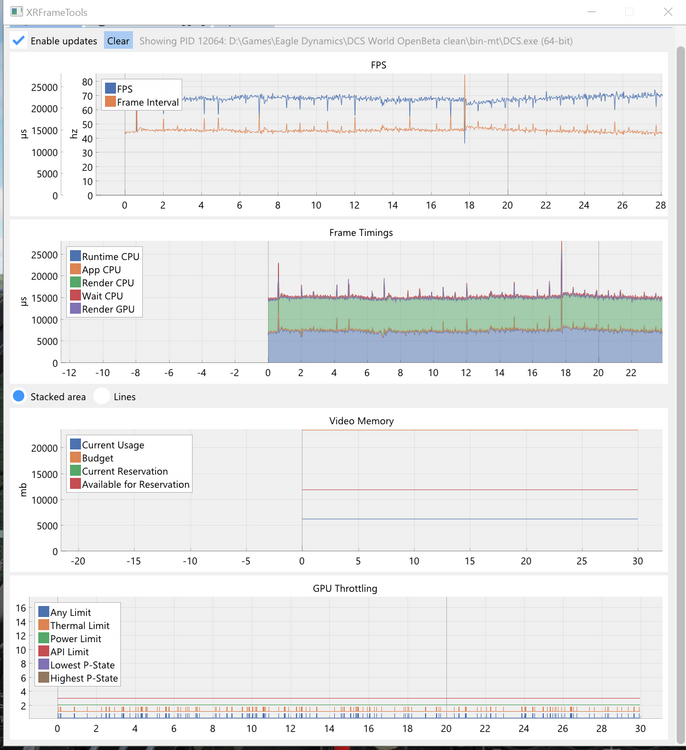Click the Current Usage legend swatch
This screenshot has width=686, height=750.
[76, 444]
